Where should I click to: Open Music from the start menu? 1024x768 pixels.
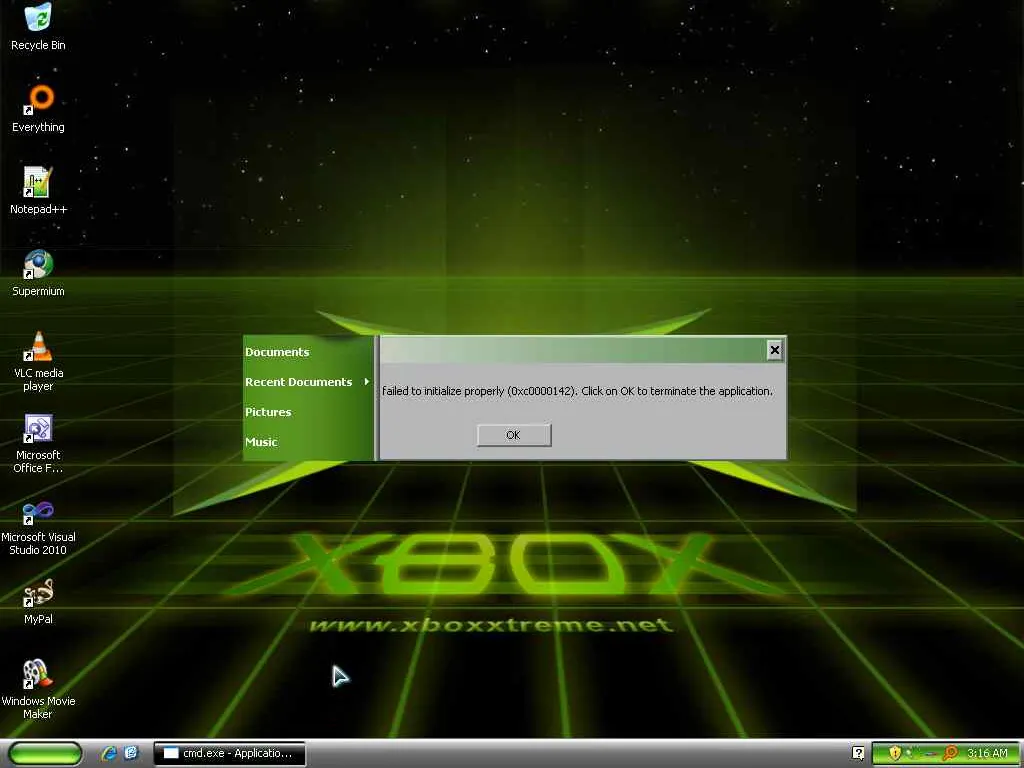(x=261, y=442)
